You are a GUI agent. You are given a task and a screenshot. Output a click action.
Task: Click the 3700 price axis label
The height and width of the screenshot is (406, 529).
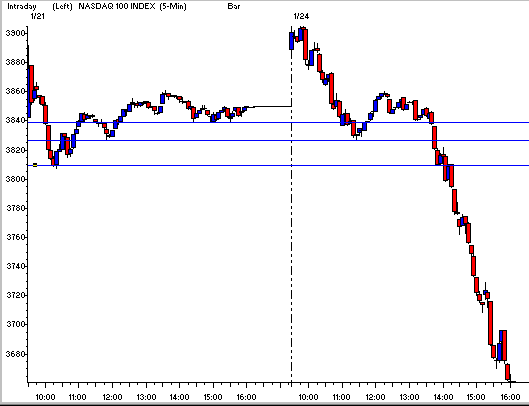click(15, 324)
